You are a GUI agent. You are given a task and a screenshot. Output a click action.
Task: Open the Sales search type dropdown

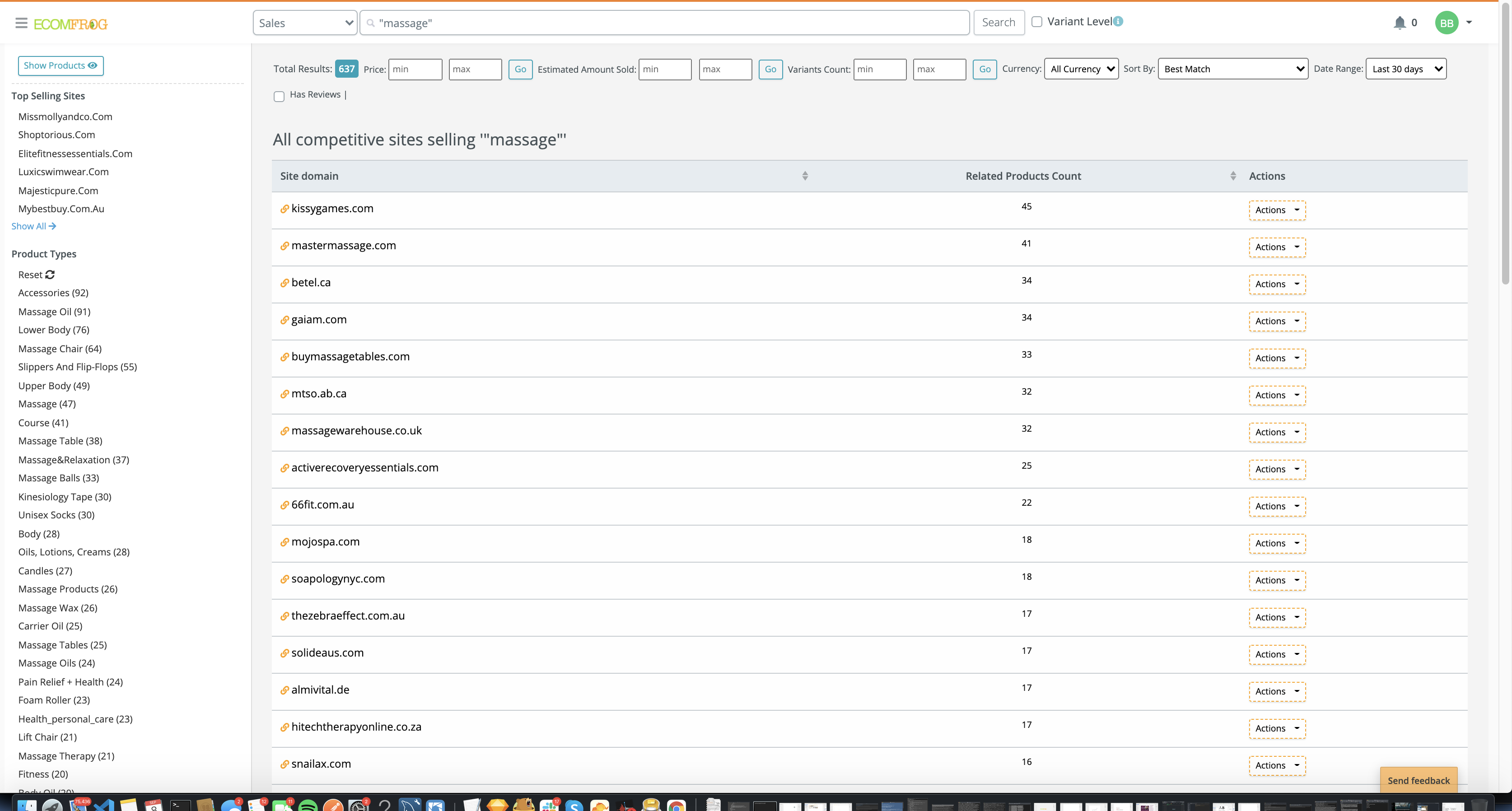(x=304, y=22)
